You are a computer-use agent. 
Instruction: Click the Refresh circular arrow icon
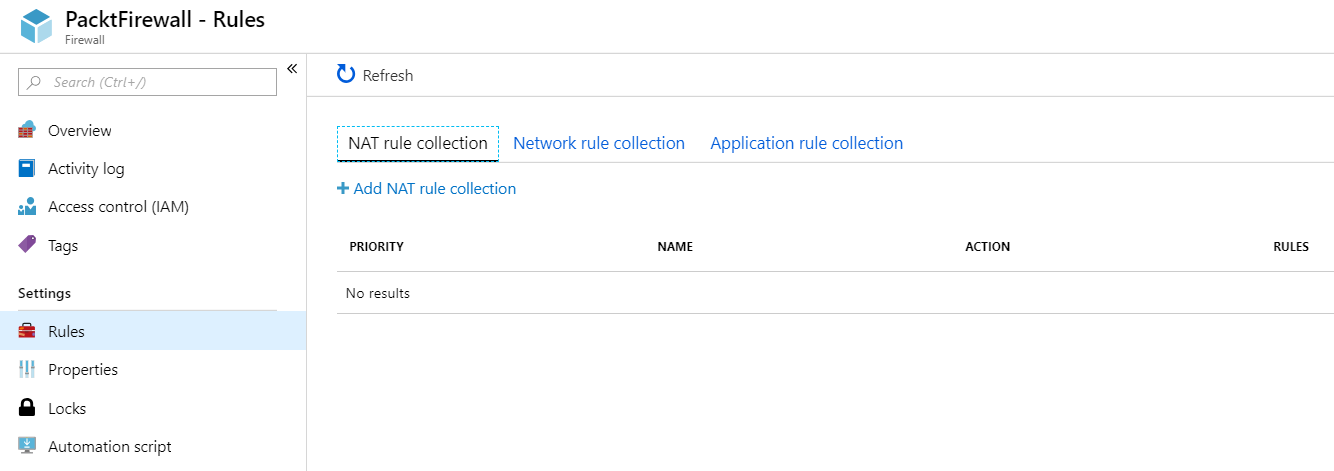tap(346, 74)
